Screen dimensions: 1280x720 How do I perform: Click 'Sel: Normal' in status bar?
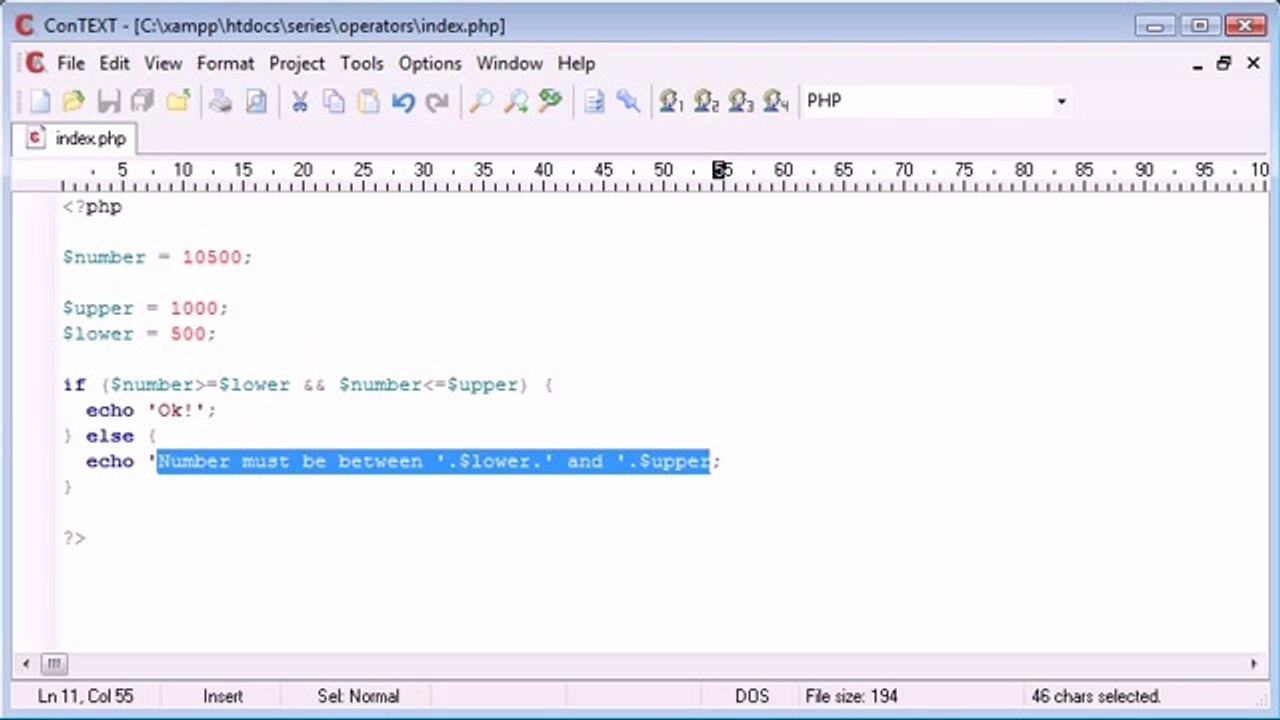(x=358, y=696)
